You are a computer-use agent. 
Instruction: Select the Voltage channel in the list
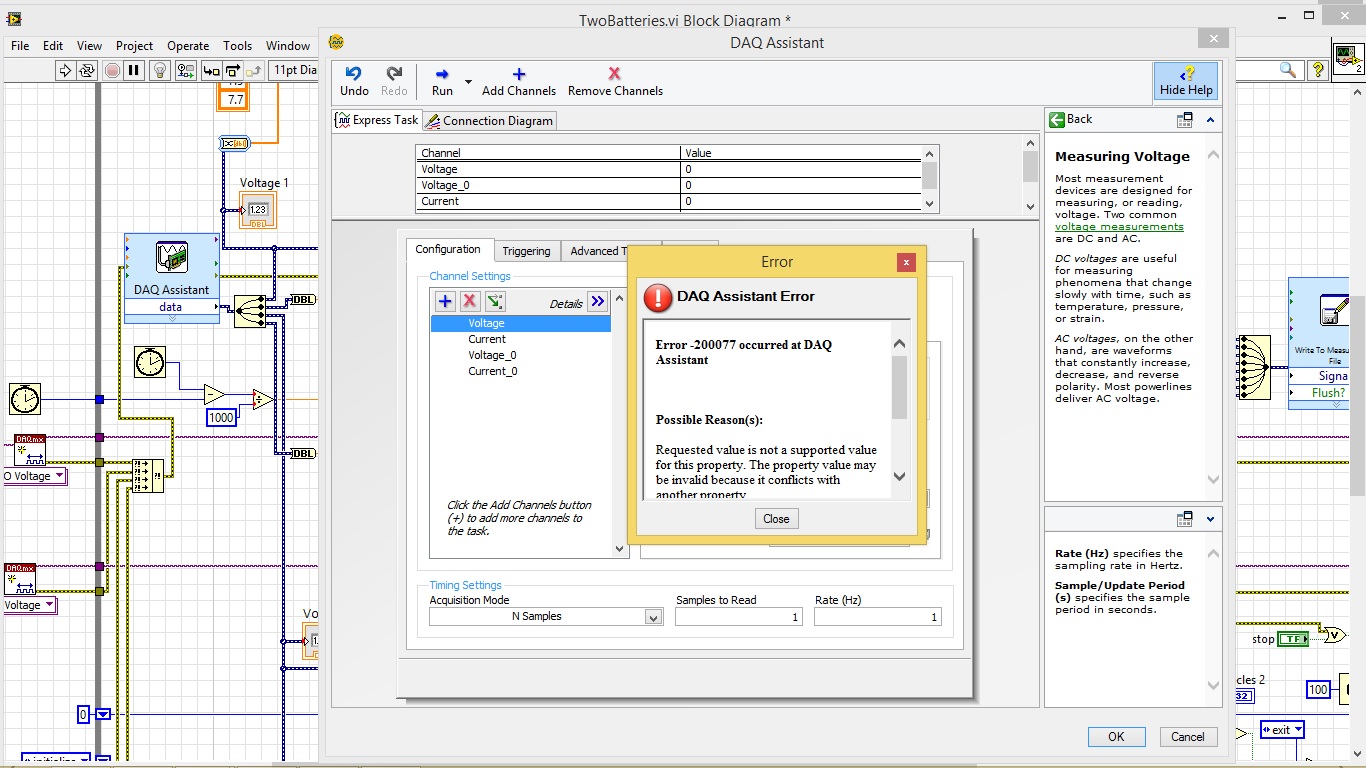(x=520, y=323)
